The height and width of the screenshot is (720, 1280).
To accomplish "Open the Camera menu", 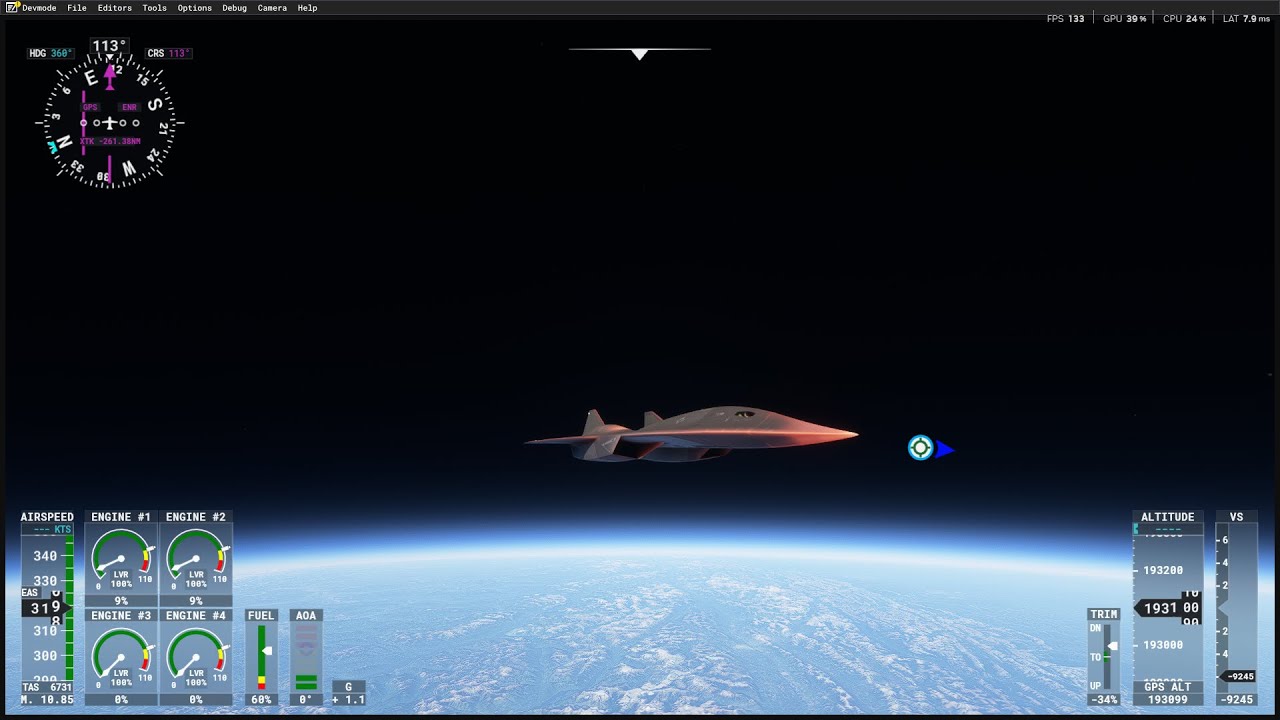I will [272, 8].
